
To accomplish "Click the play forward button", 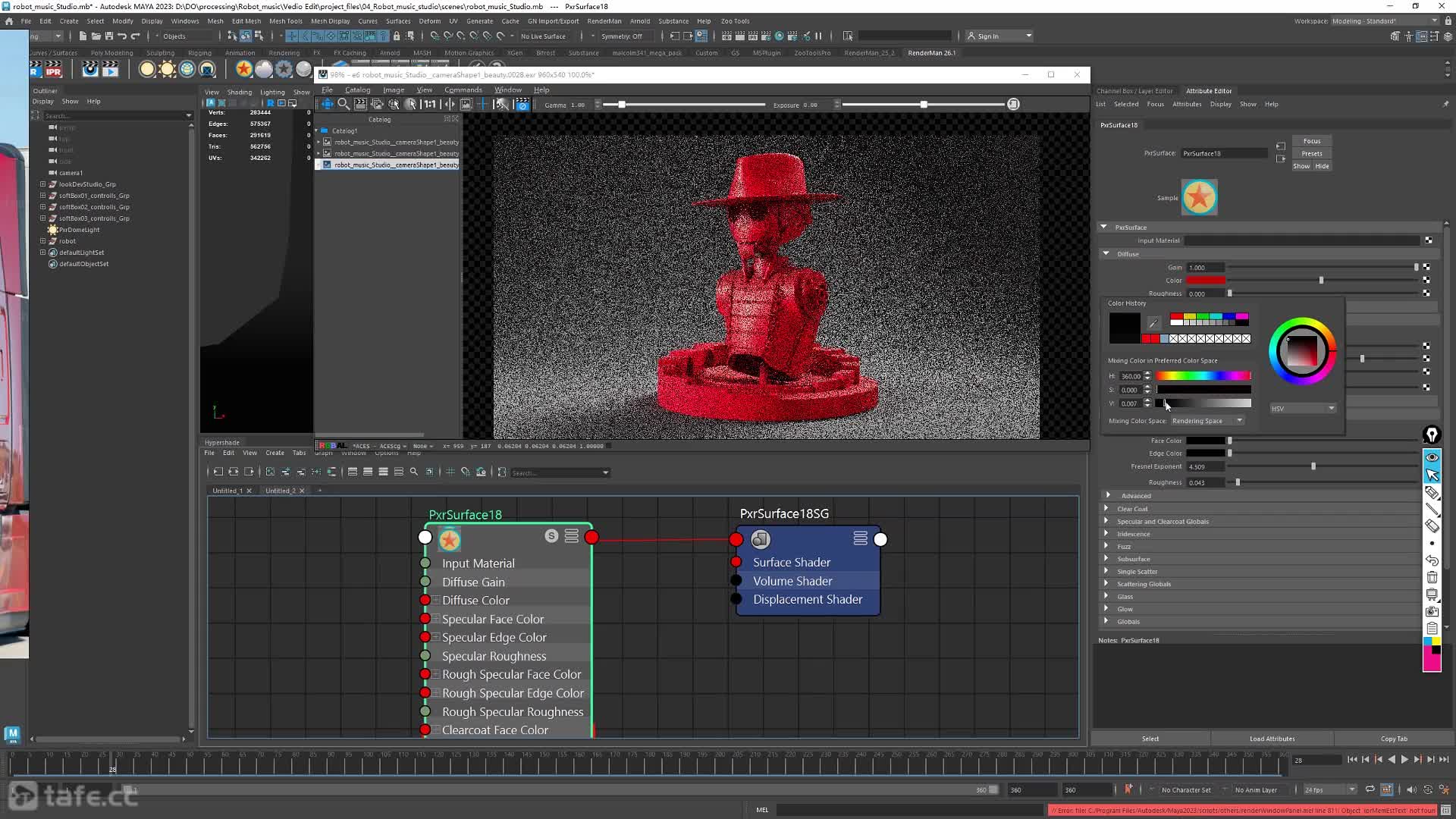I will tap(1404, 759).
